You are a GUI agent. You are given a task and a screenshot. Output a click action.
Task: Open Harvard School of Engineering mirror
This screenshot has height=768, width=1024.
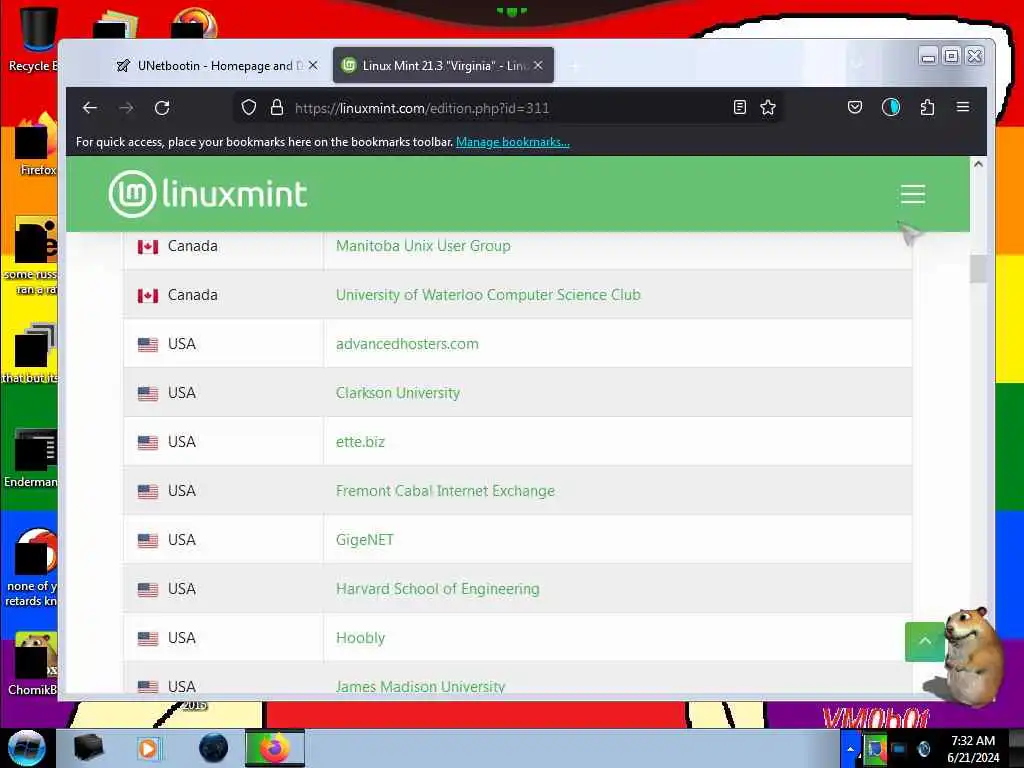[x=438, y=588]
